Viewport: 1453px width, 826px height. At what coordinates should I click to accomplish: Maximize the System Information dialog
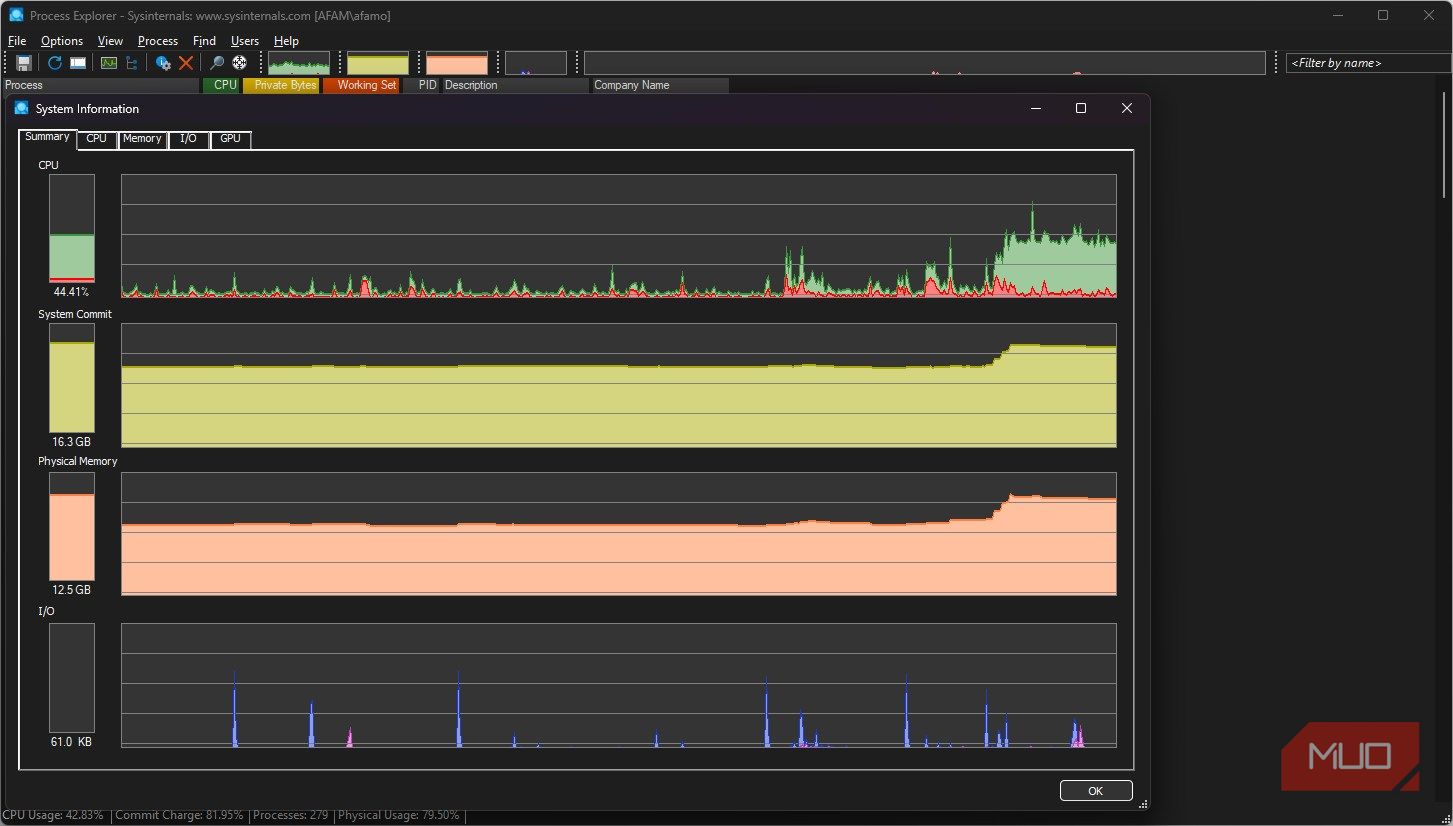click(x=1081, y=108)
